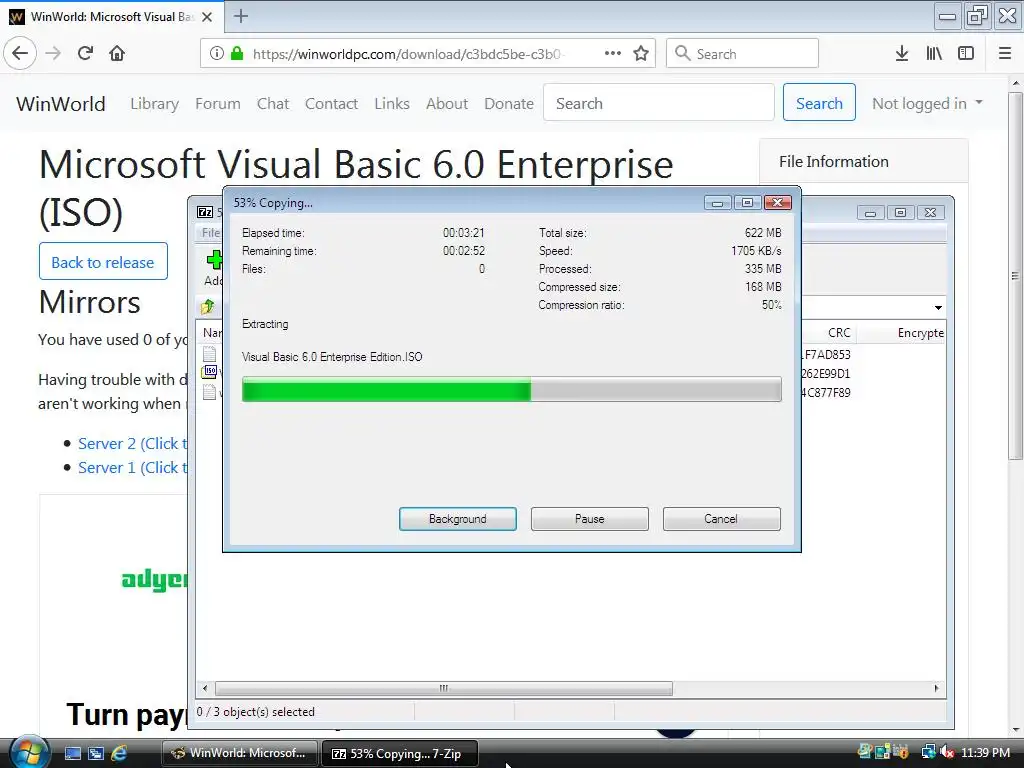1024x768 pixels.
Task: Click Show Desktop quick launch icon
Action: click(73, 753)
